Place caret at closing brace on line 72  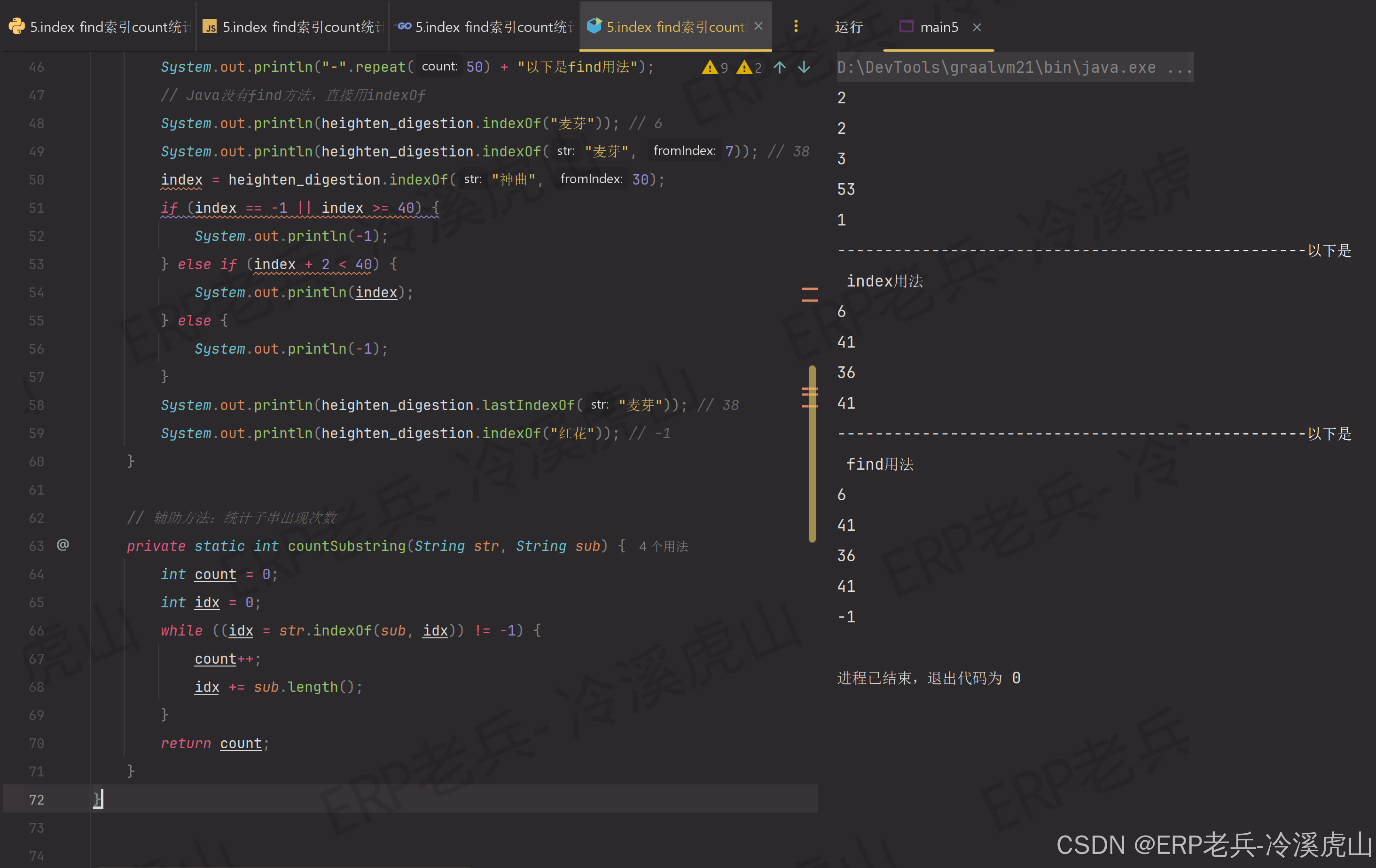pos(98,799)
